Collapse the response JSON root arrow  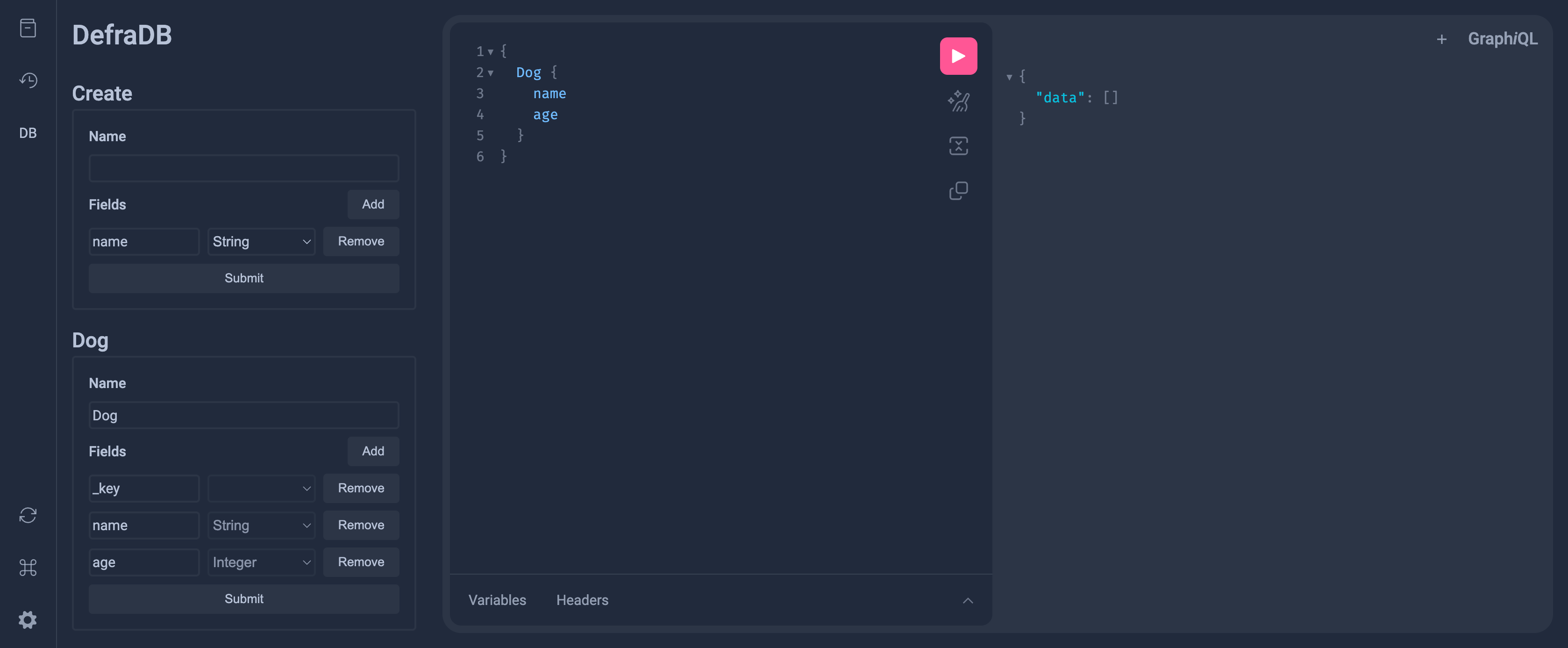click(1009, 77)
